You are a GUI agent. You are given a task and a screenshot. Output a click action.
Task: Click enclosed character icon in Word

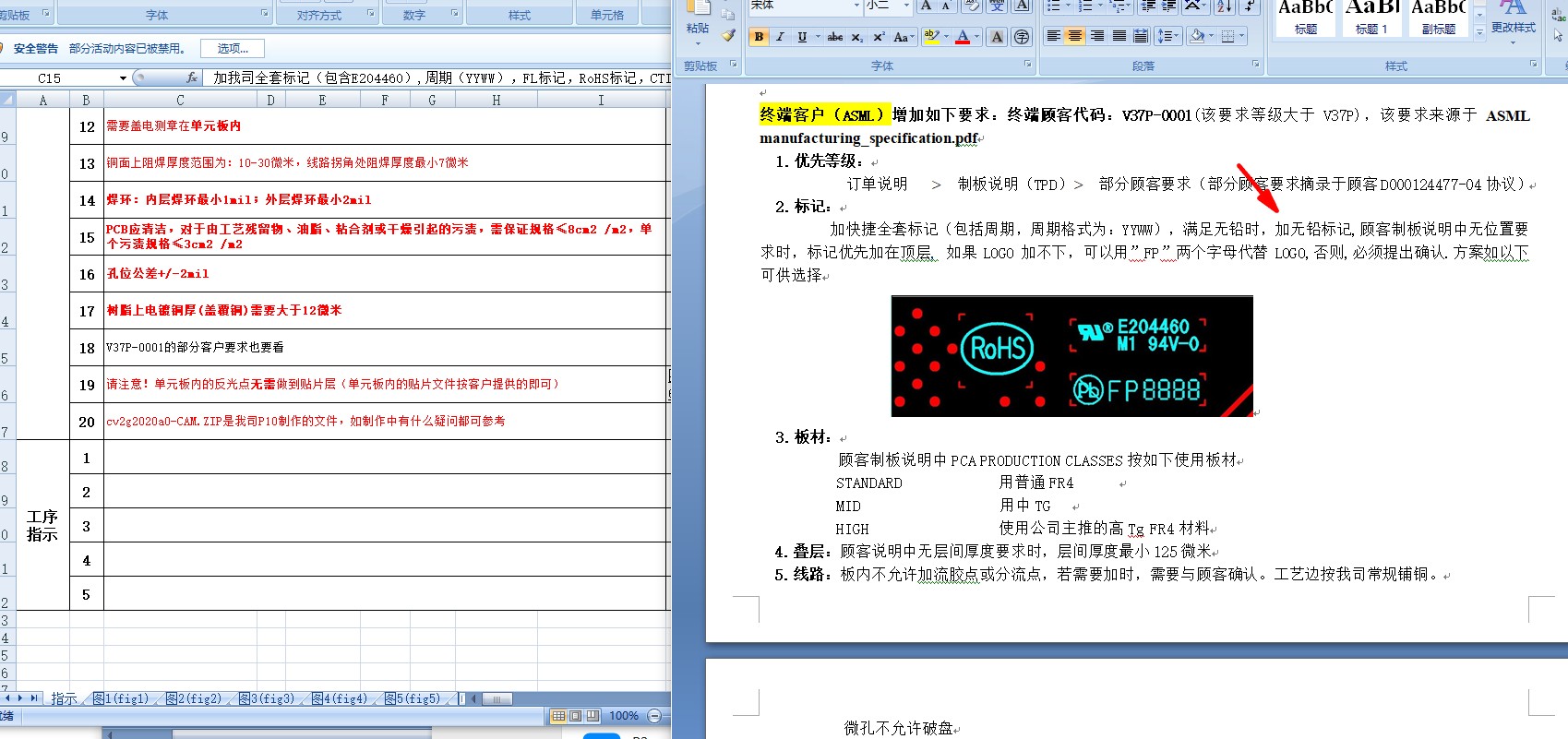tap(1022, 37)
